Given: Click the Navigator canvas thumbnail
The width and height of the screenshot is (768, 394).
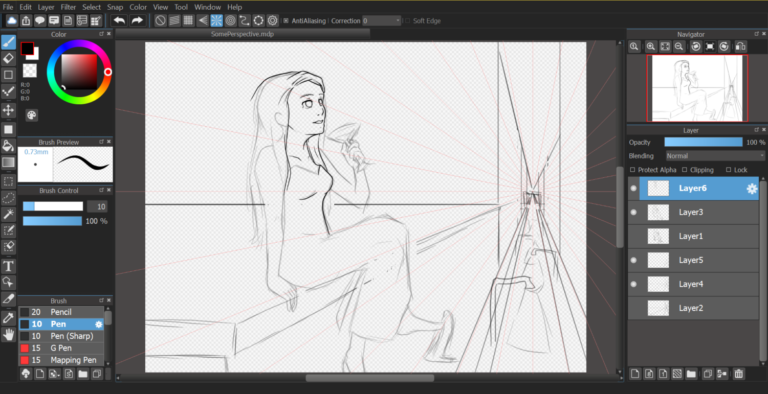Looking at the screenshot, I should pos(697,88).
